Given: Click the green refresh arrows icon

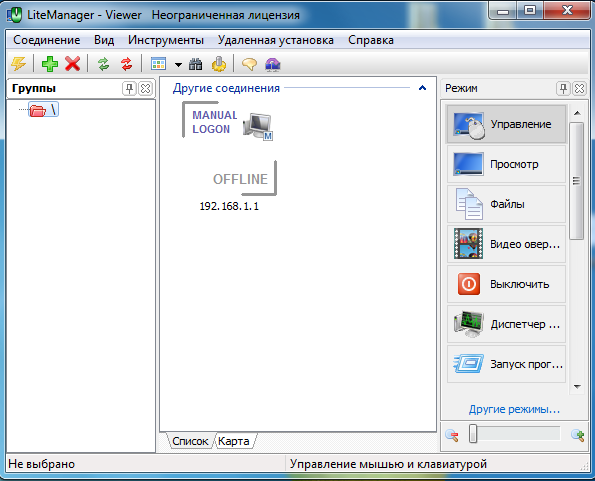Looking at the screenshot, I should [104, 64].
